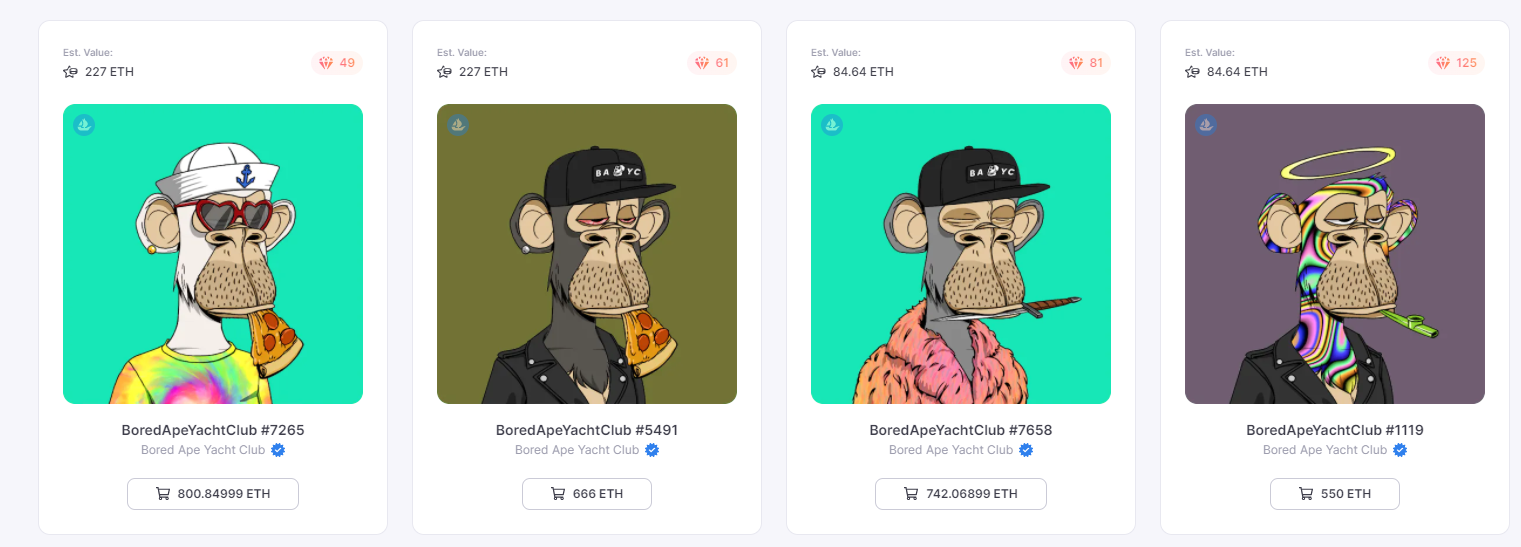Image resolution: width=1521 pixels, height=547 pixels.
Task: Click OpenSea badge on BoredApe #7658 image
Action: 832,125
